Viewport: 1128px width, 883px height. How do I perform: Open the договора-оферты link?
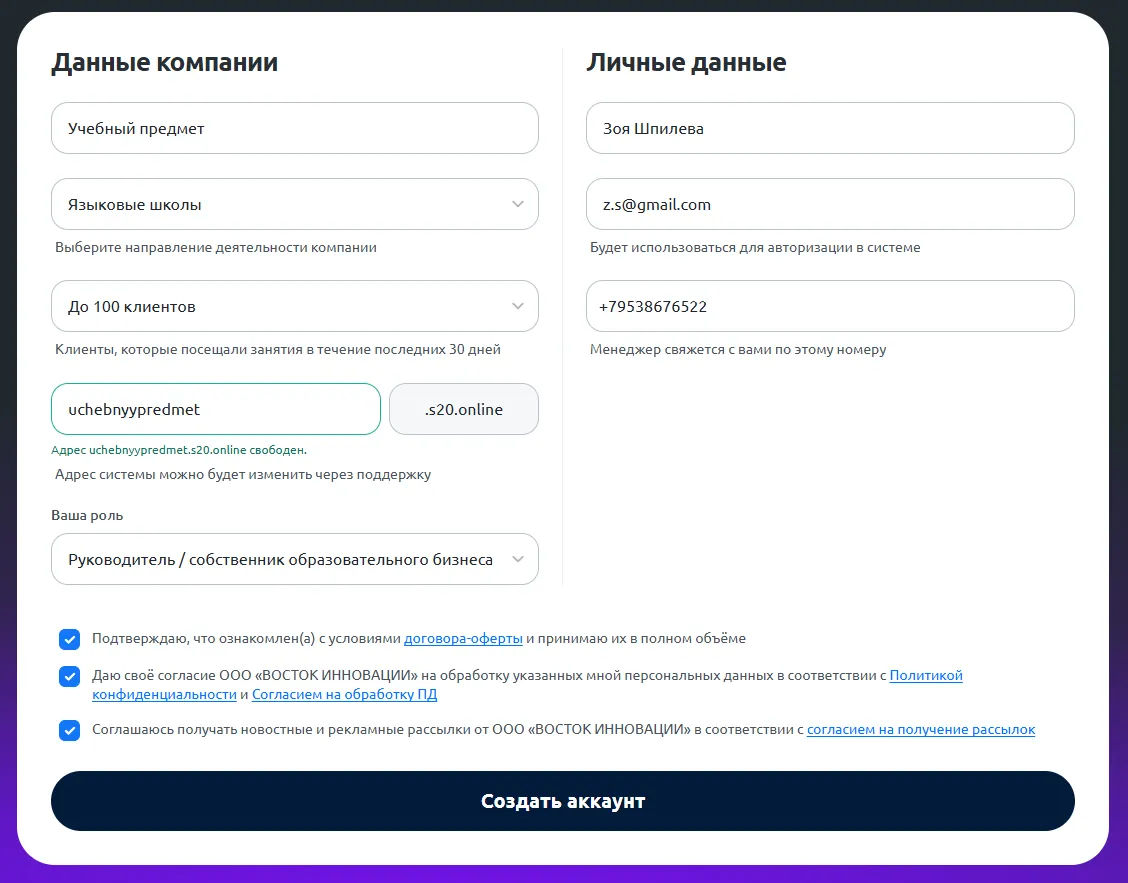463,638
